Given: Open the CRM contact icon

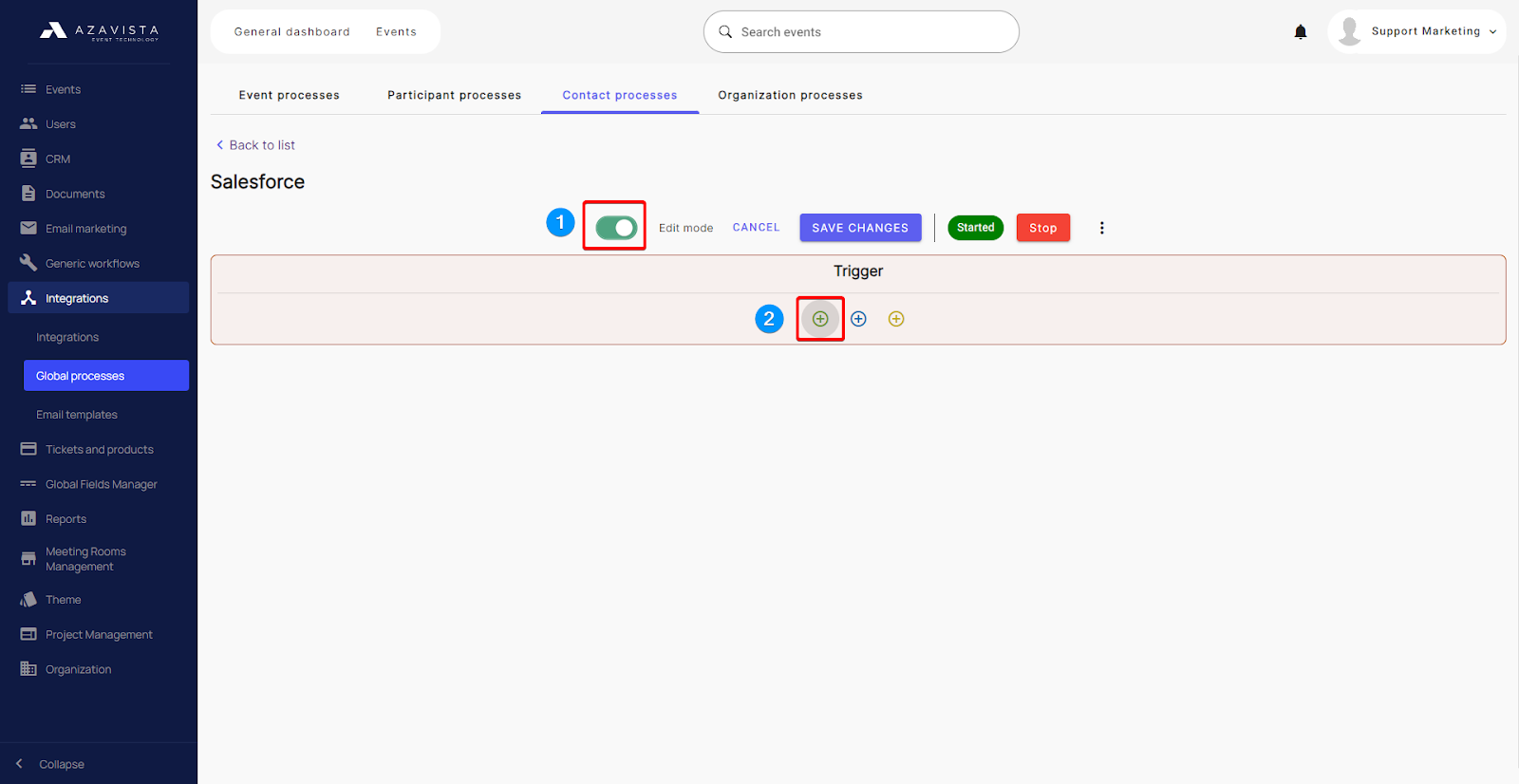Looking at the screenshot, I should [28, 159].
